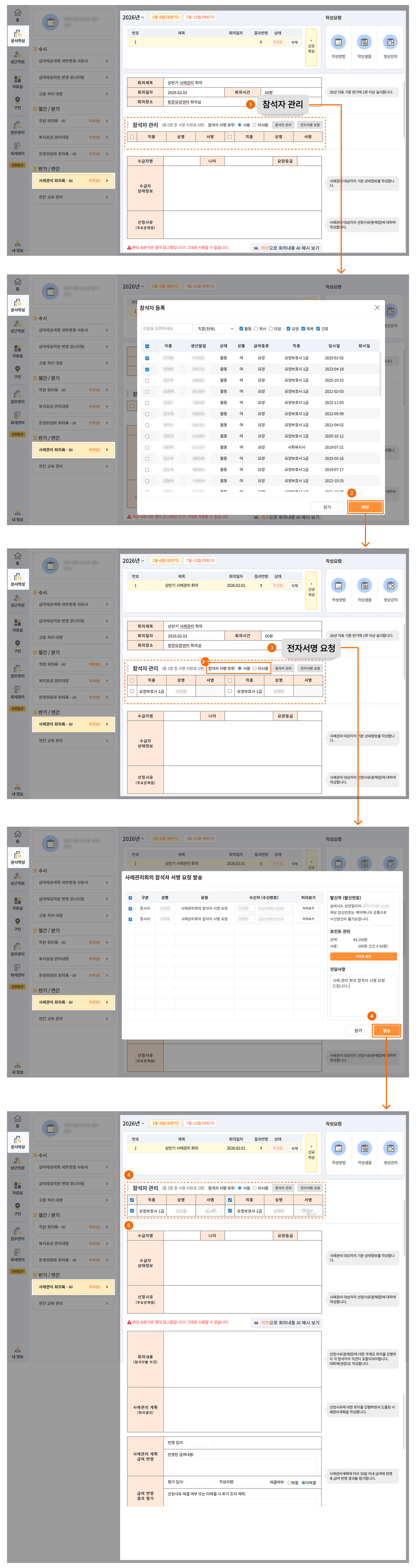Go to 홈 sidebar icon in topmost screen

click(18, 13)
